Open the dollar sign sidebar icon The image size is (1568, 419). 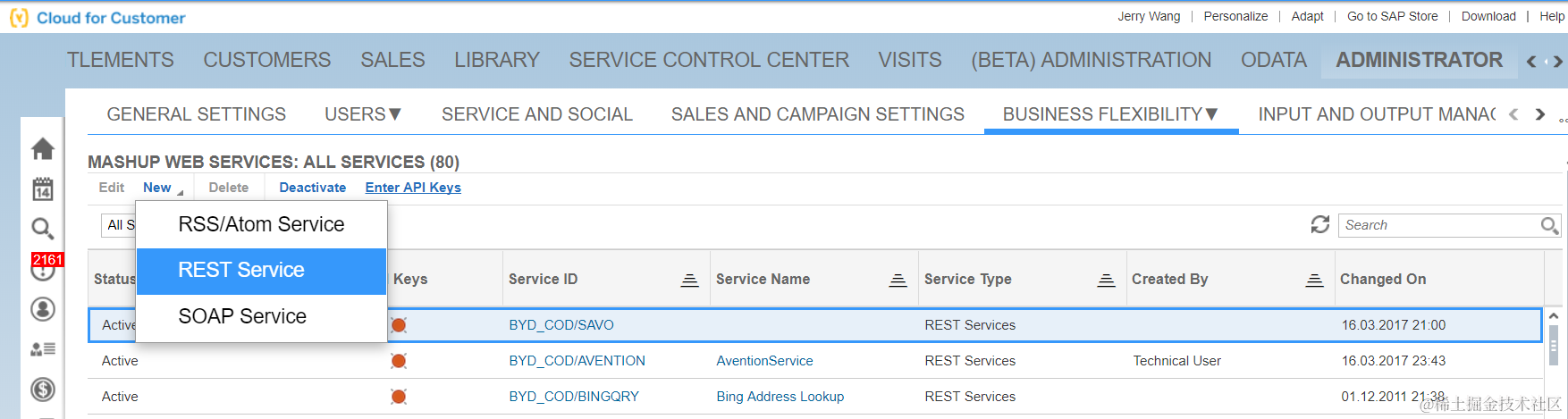(43, 390)
